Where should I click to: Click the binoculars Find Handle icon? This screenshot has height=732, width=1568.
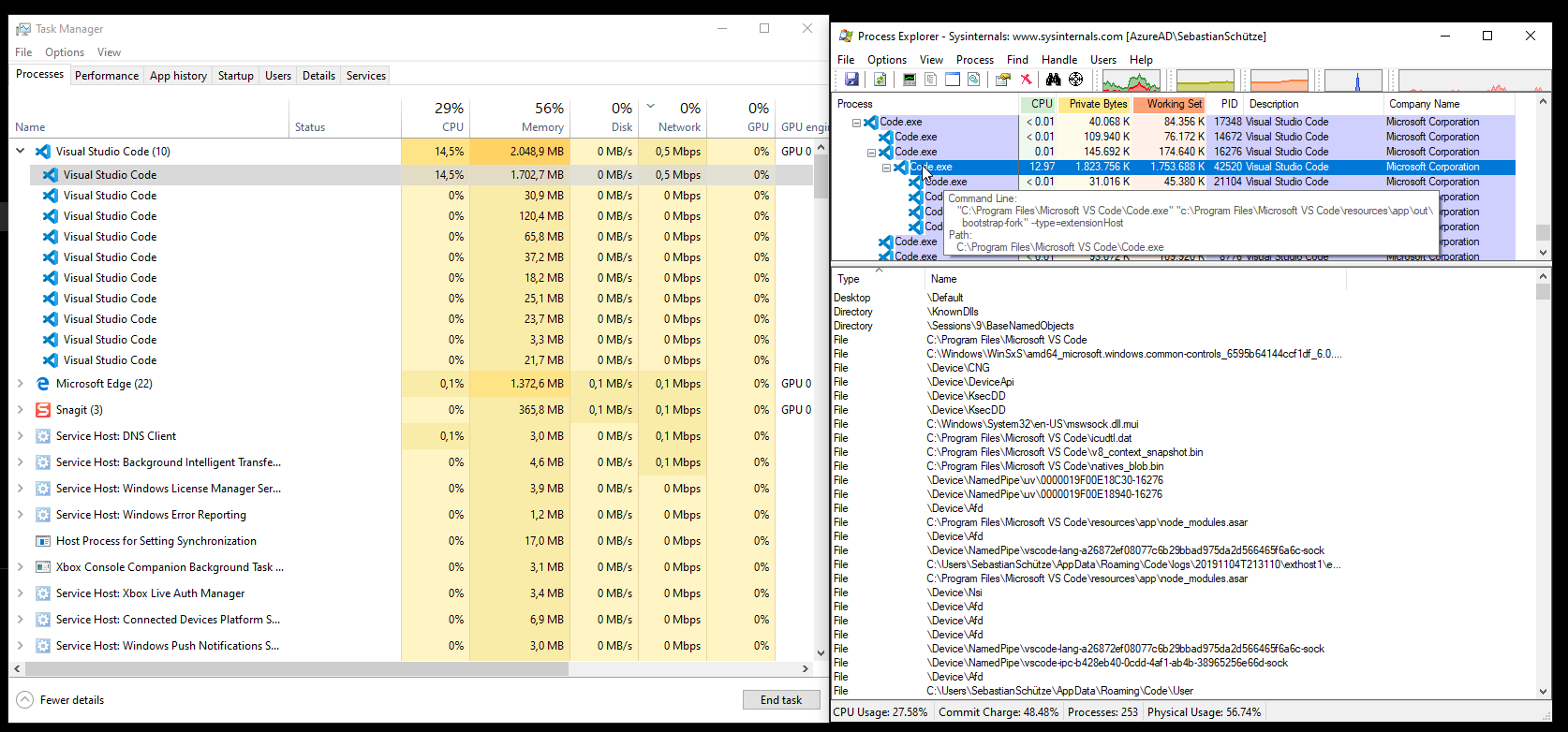click(x=1054, y=81)
